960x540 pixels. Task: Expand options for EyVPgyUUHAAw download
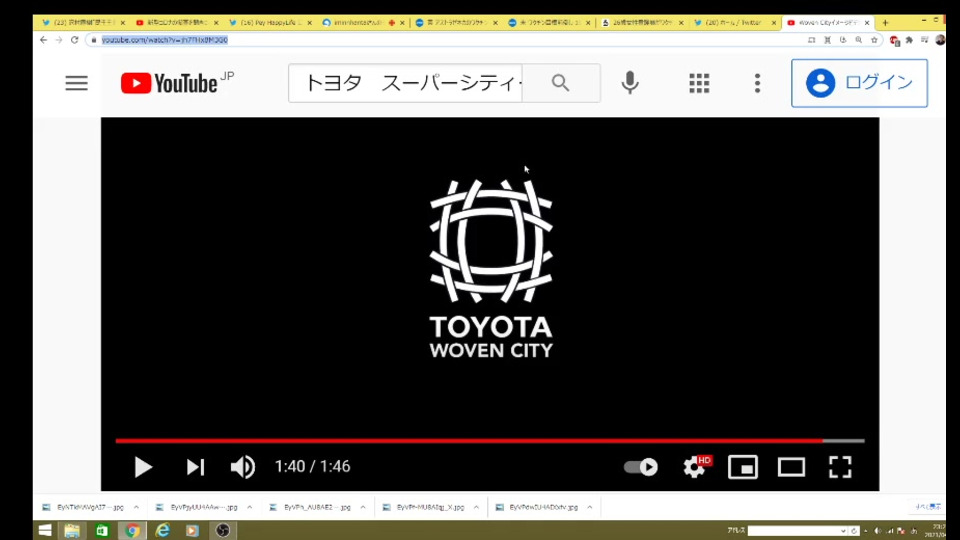pos(249,507)
